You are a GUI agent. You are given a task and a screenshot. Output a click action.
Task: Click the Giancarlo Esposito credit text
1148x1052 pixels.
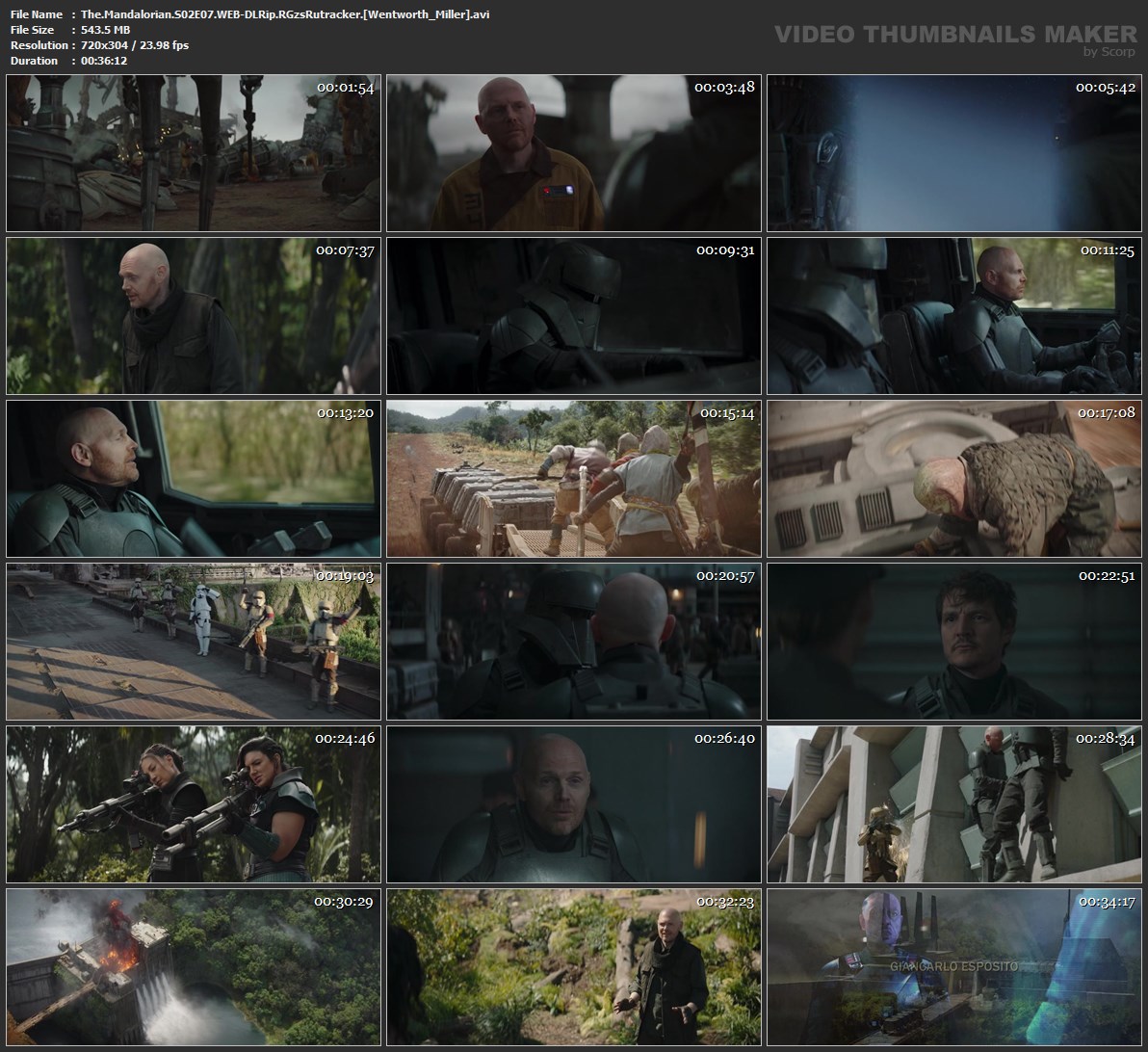[x=954, y=966]
